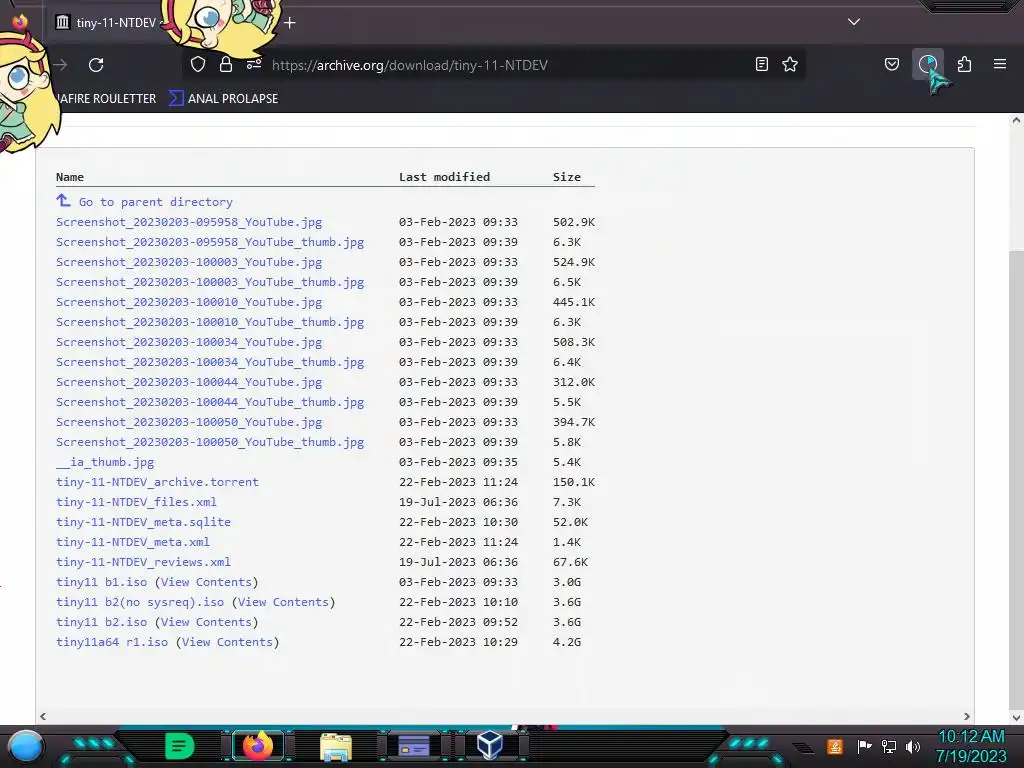Download tiny11 b2(no sysreq).iso
Viewport: 1024px width, 768px height.
[x=140, y=602]
